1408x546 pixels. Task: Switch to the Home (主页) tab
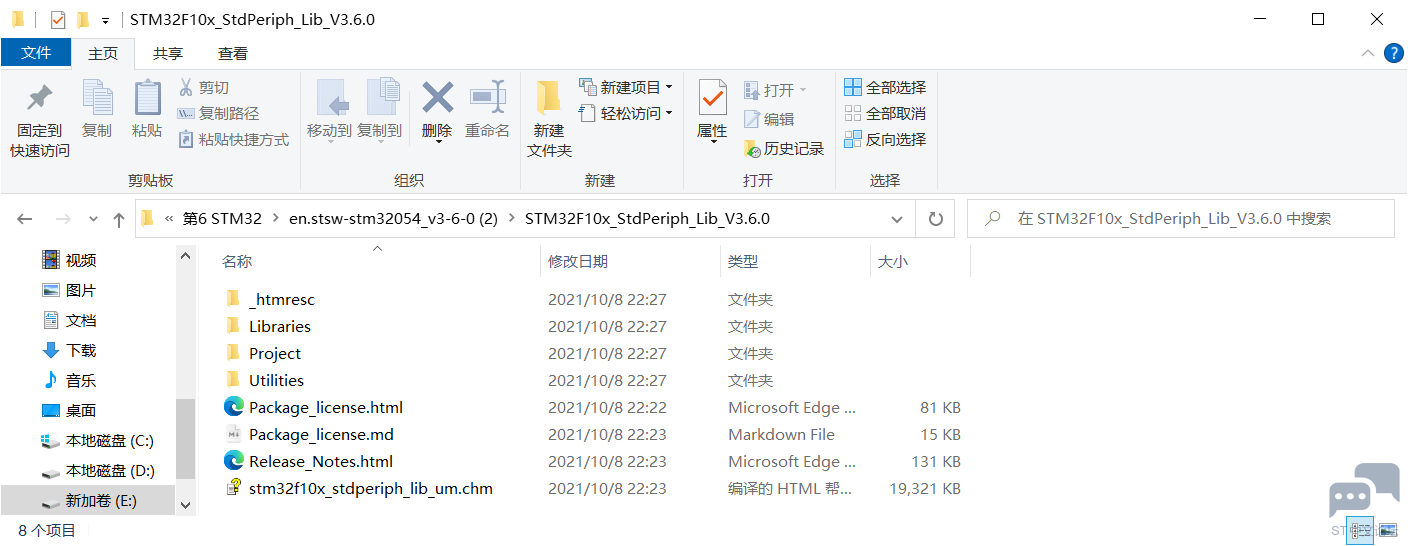[103, 53]
